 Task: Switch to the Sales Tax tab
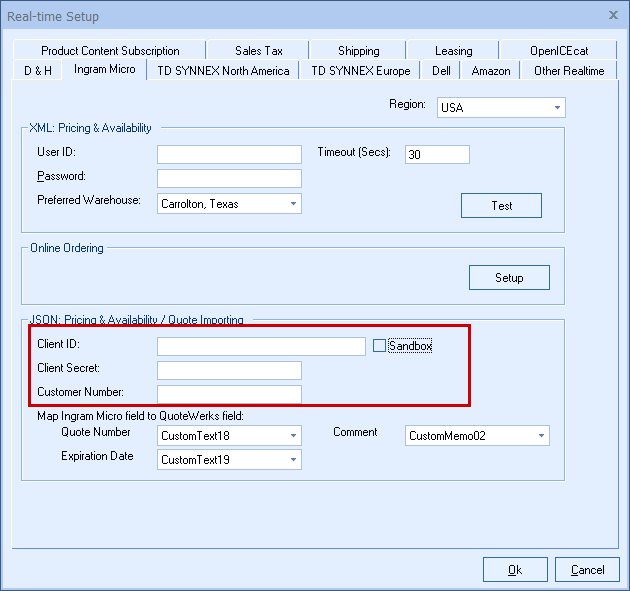258,51
